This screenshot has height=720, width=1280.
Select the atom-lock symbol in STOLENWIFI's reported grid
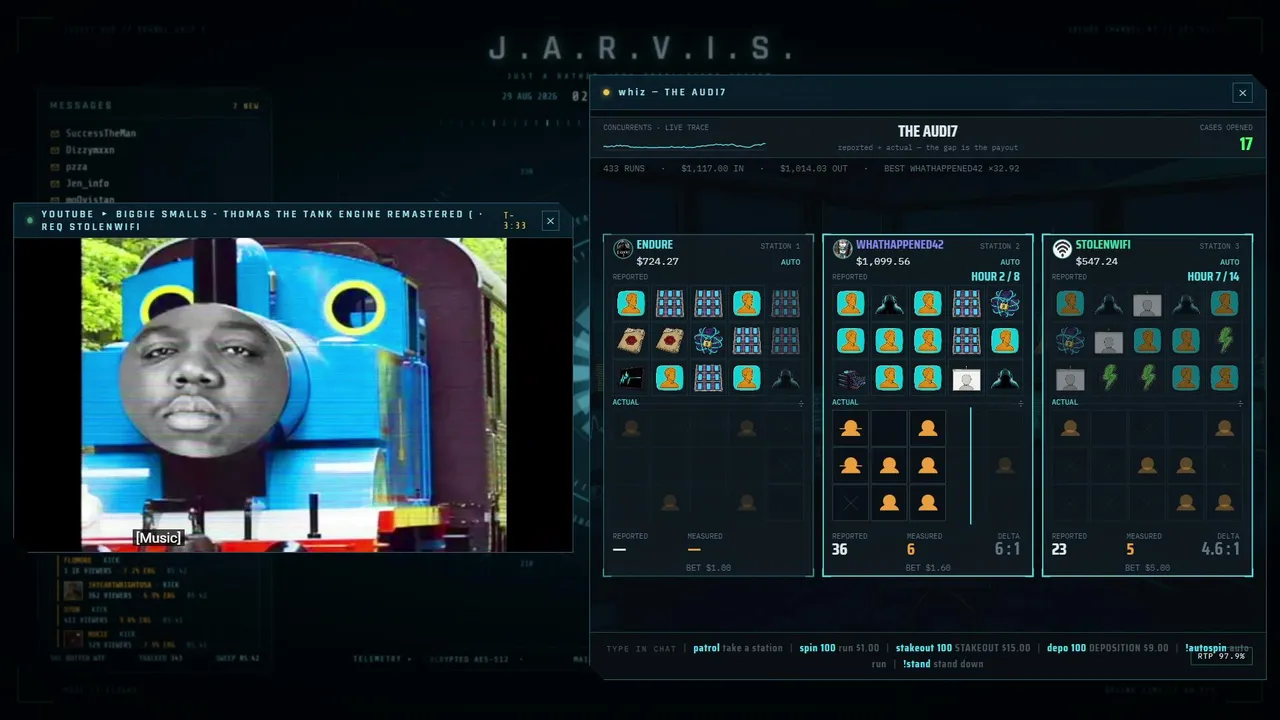tap(1070, 341)
